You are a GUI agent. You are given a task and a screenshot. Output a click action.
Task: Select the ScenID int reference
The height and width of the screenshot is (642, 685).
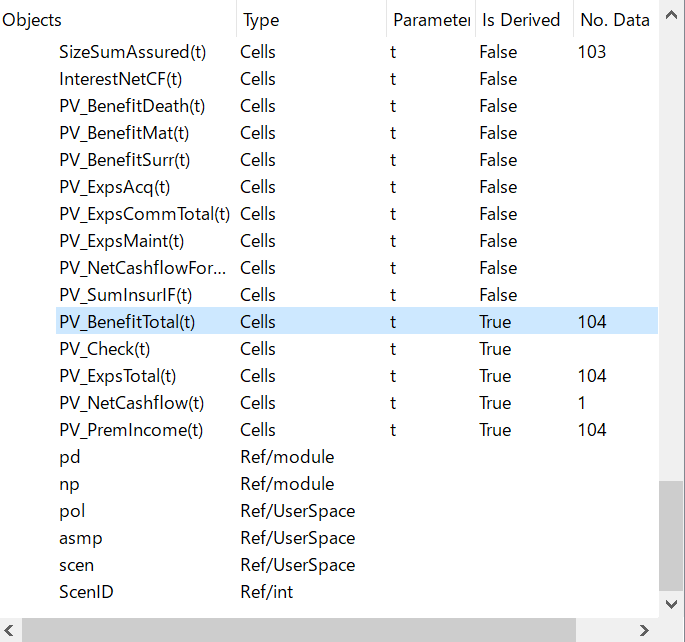(86, 592)
